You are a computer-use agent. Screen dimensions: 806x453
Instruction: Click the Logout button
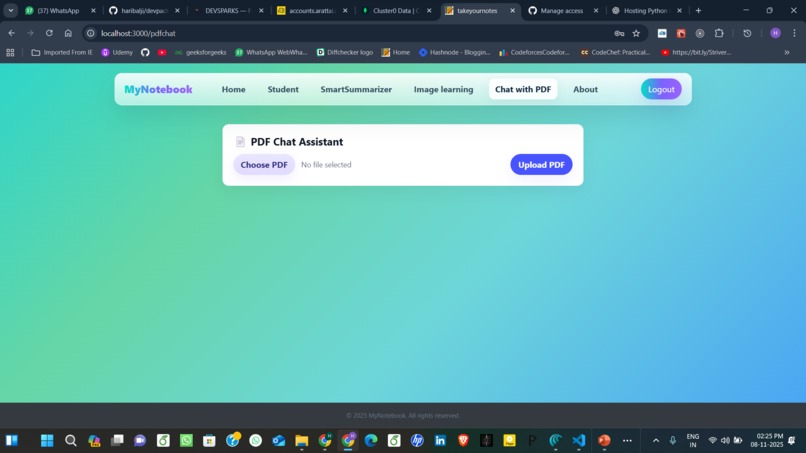click(661, 89)
